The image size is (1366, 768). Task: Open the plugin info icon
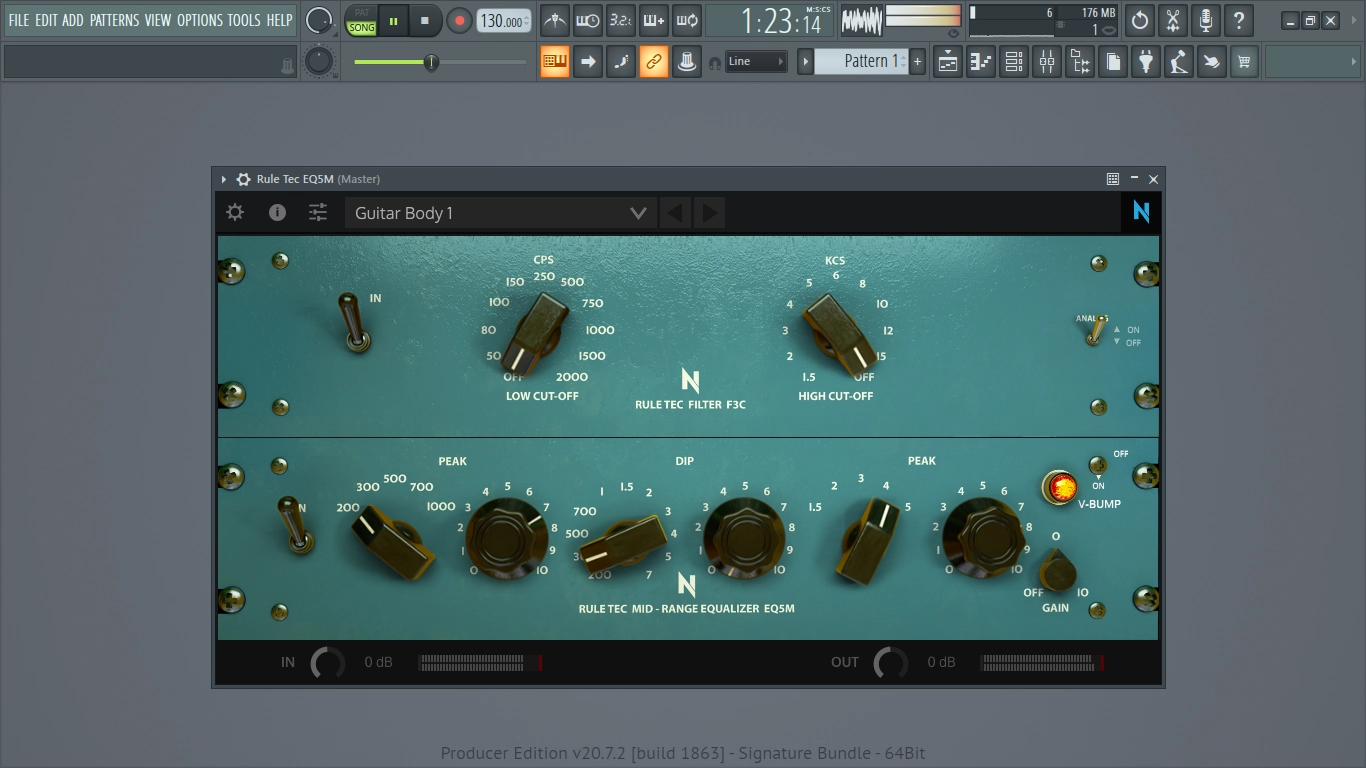point(277,212)
